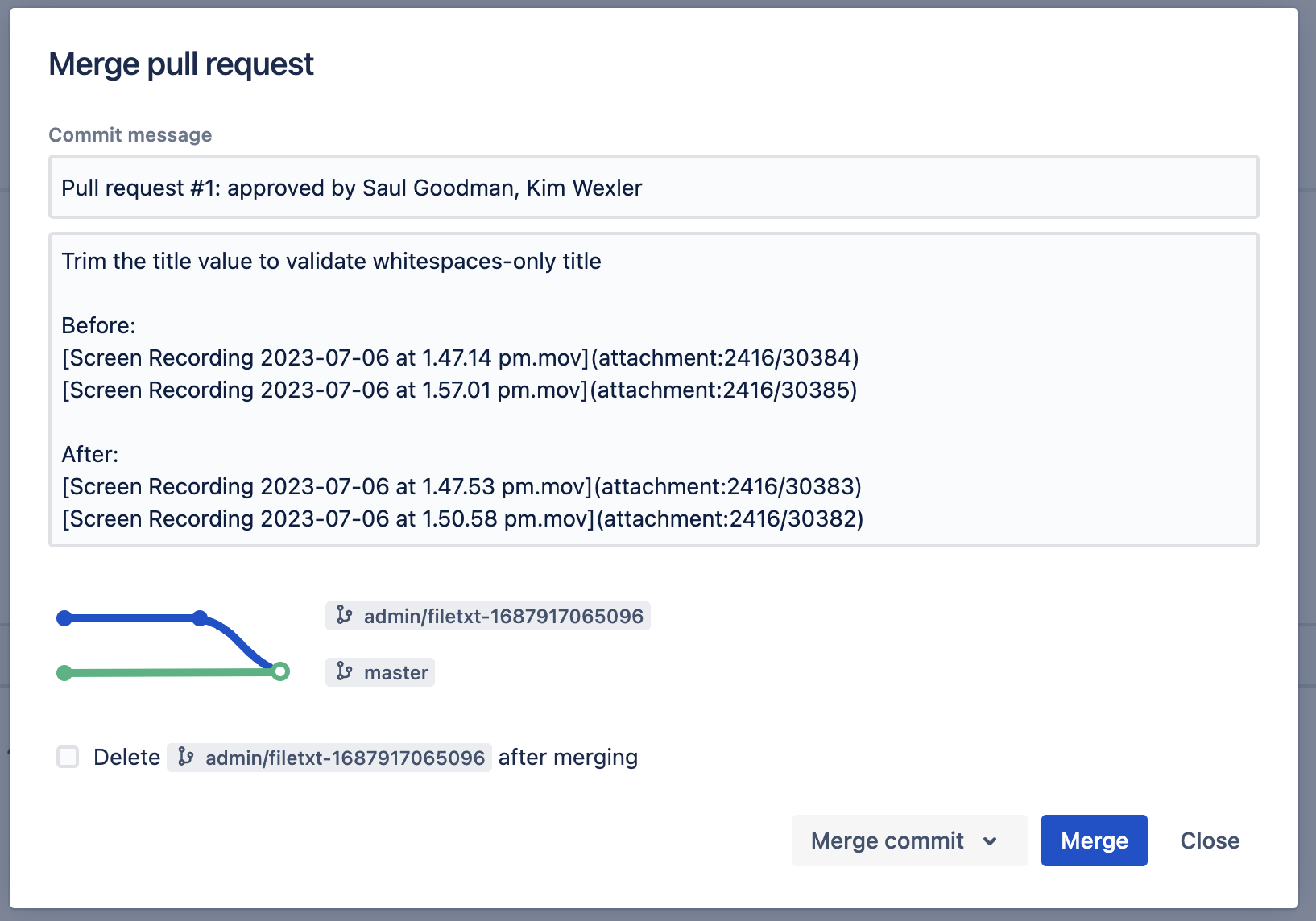
Task: Click the branch icon next to master
Action: click(345, 672)
